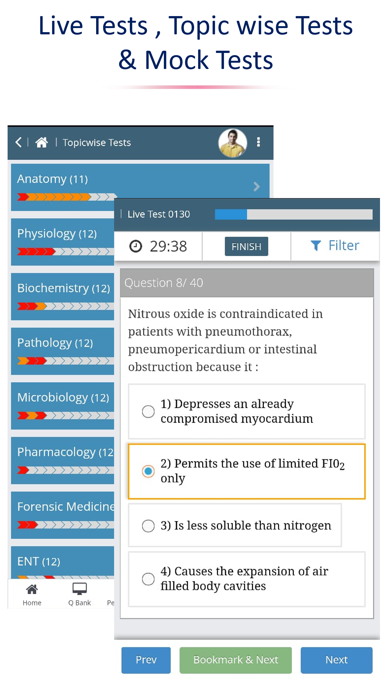Tap the back arrow in Topicwise Tests header

click(x=18, y=142)
